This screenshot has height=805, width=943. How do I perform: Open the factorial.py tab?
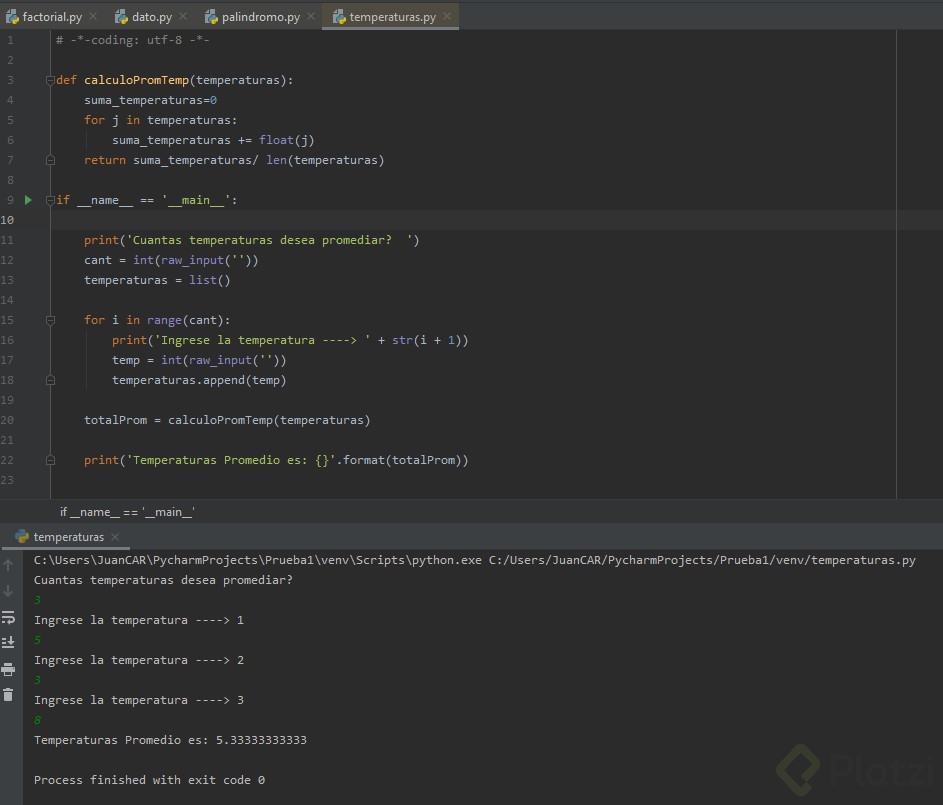point(51,17)
